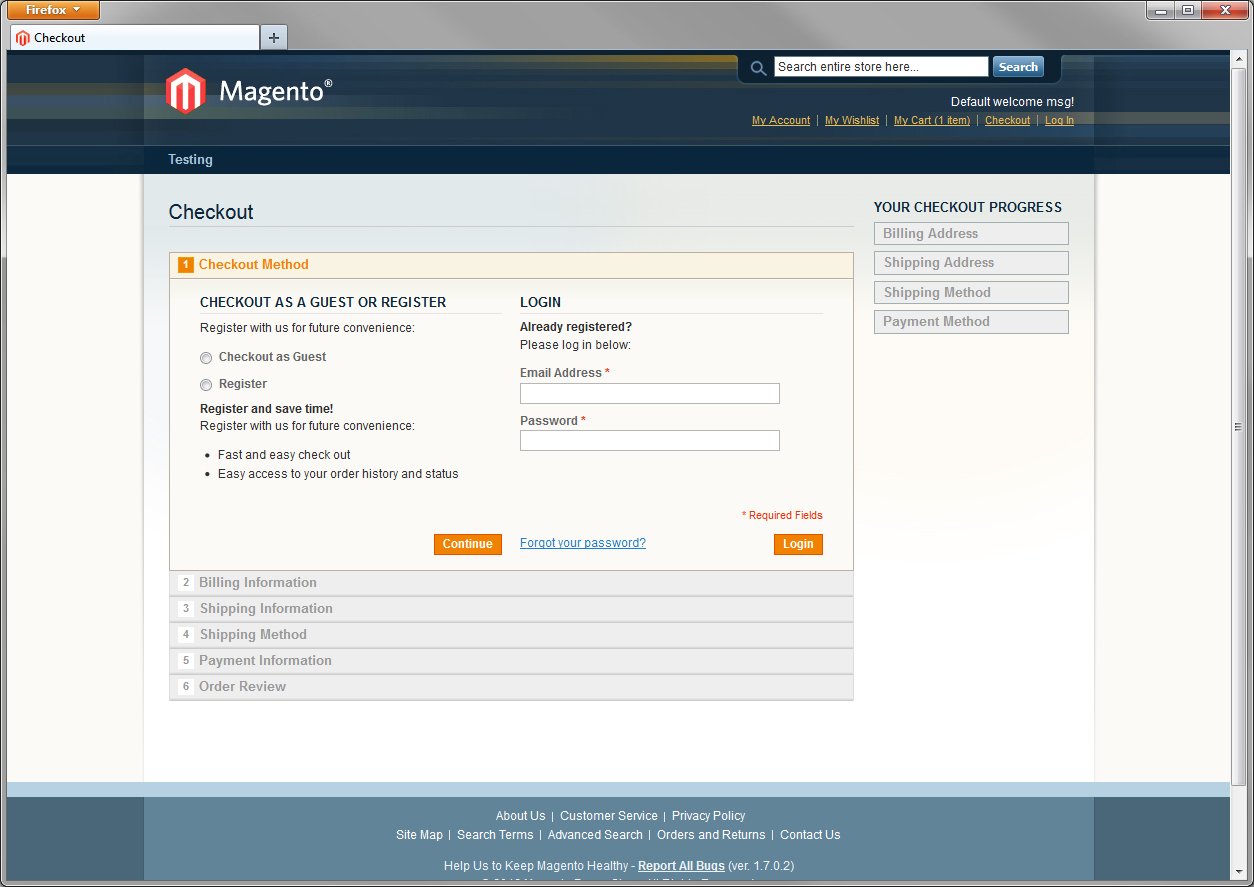Viewport: 1254px width, 887px height.
Task: Click Shipping Method in checkout progress
Action: click(971, 293)
